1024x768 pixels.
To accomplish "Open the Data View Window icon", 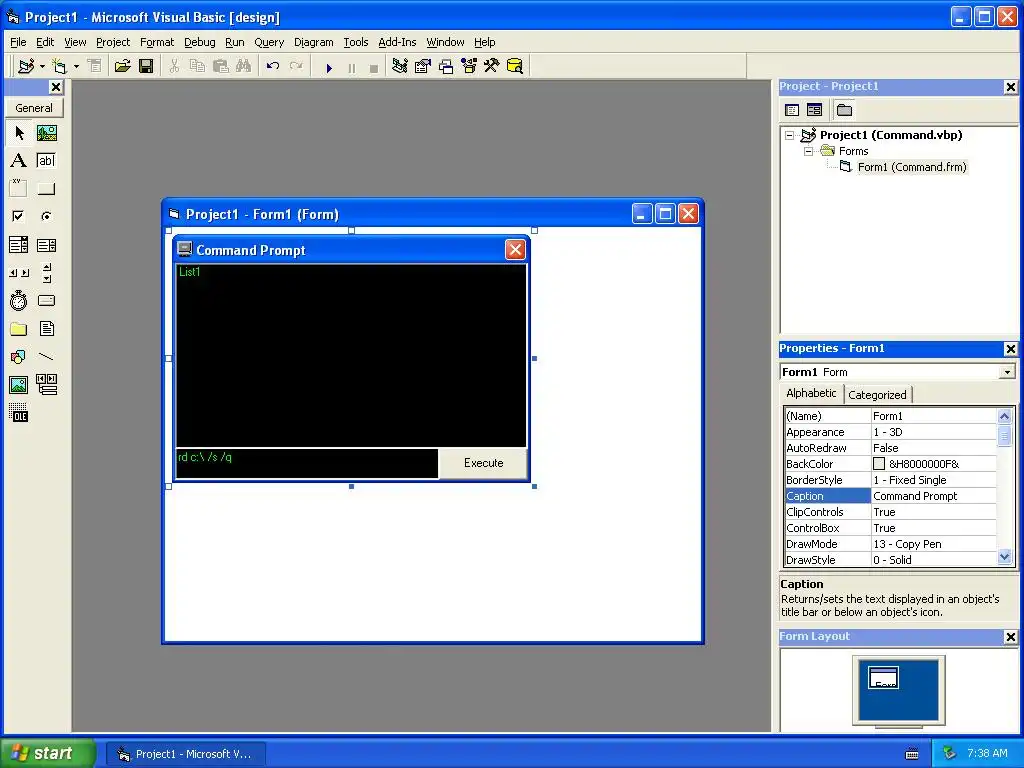I will point(515,66).
